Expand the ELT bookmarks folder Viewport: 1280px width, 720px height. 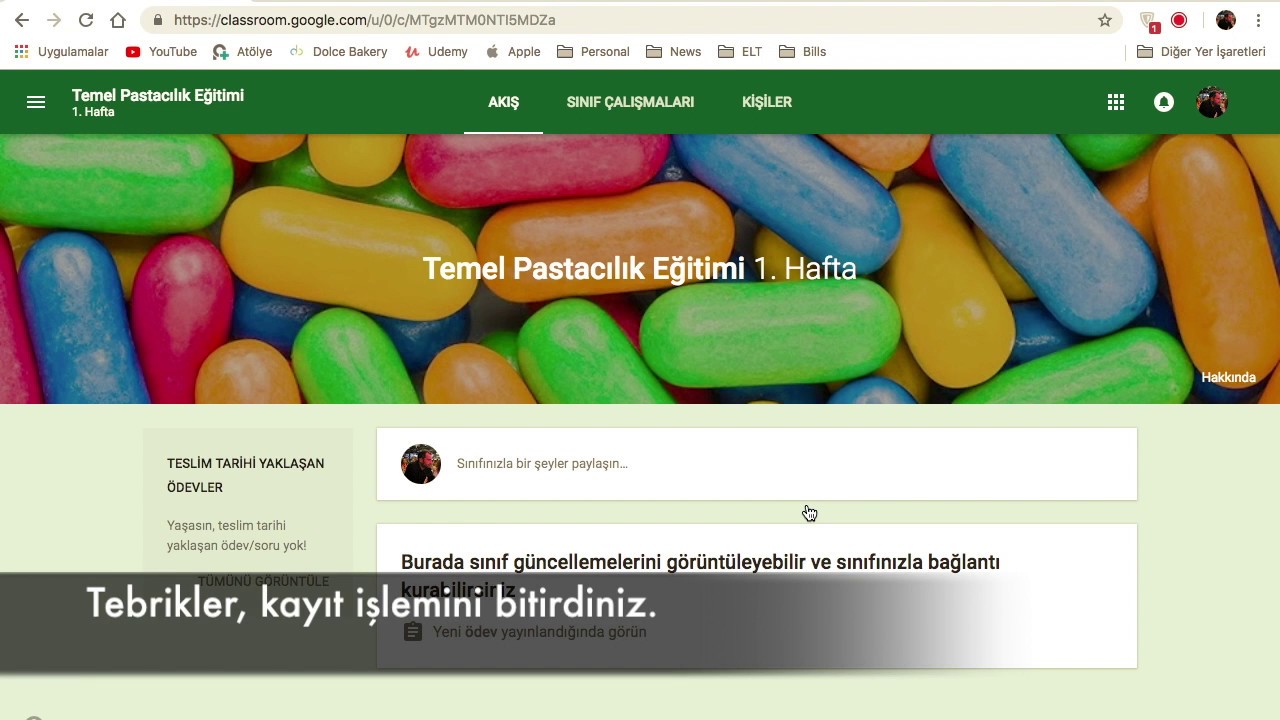740,52
